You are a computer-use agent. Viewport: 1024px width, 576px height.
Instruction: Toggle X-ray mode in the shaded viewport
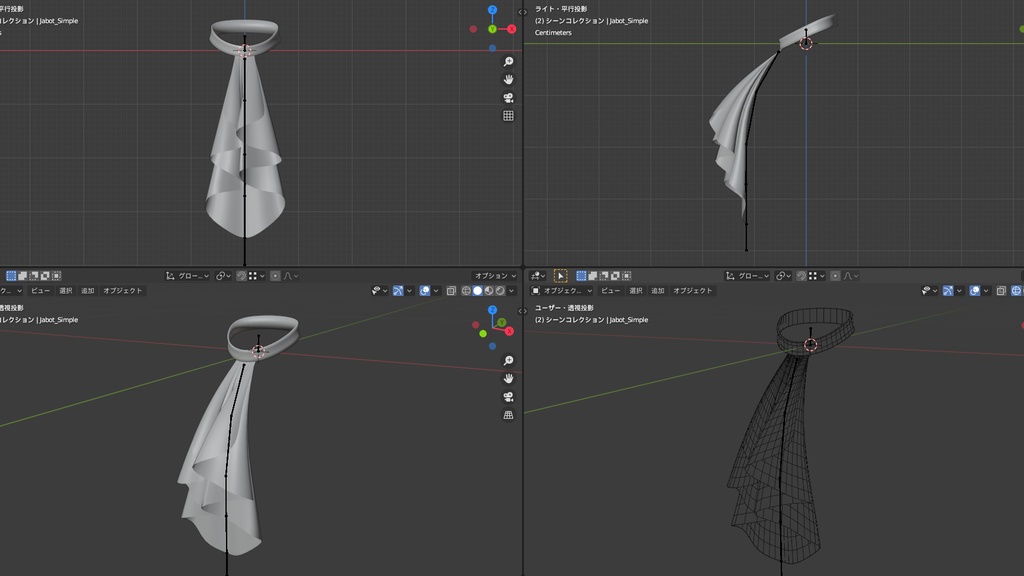(450, 290)
